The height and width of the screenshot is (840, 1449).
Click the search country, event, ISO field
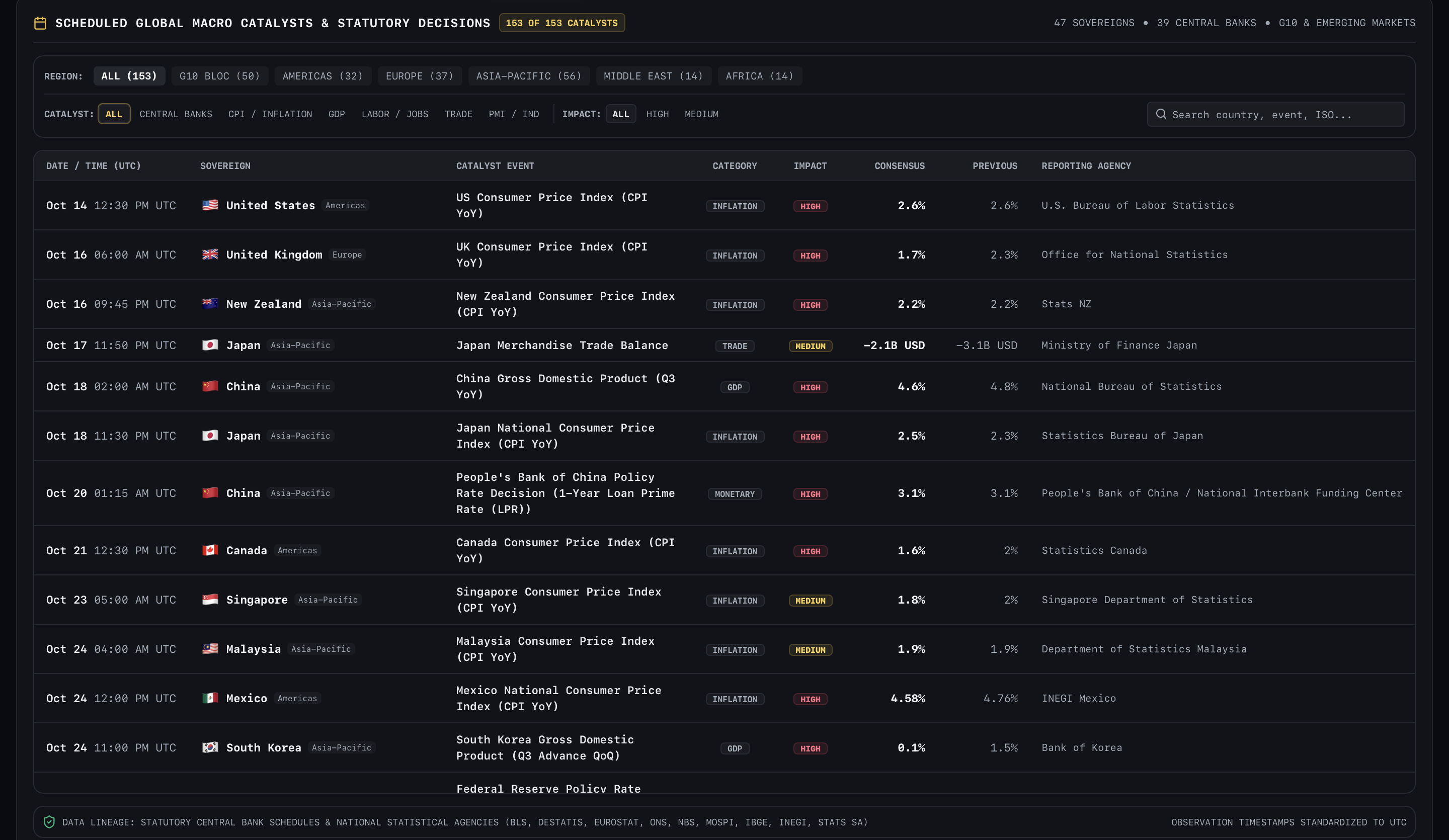1275,114
